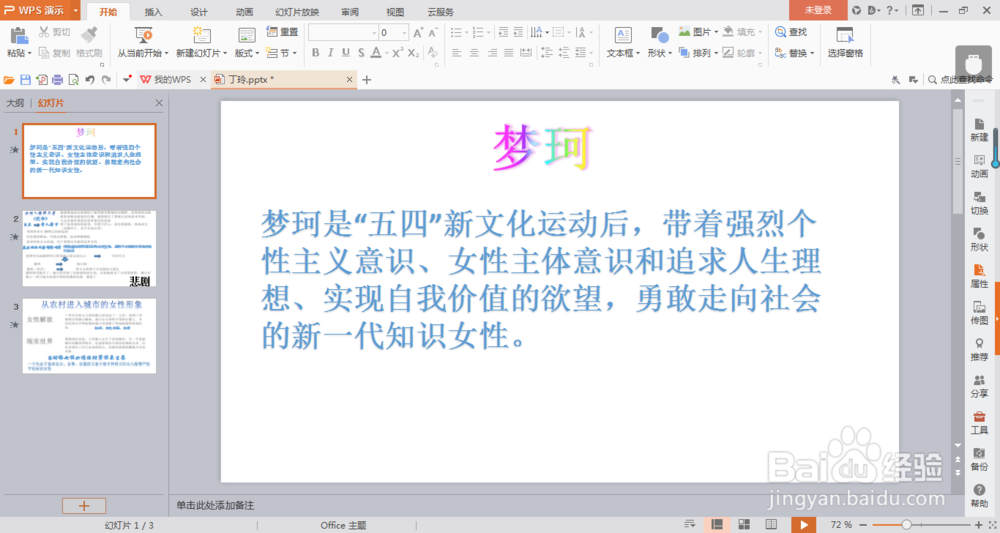Open the font size dropdown
Viewport: 1000px width, 533px height.
point(404,33)
